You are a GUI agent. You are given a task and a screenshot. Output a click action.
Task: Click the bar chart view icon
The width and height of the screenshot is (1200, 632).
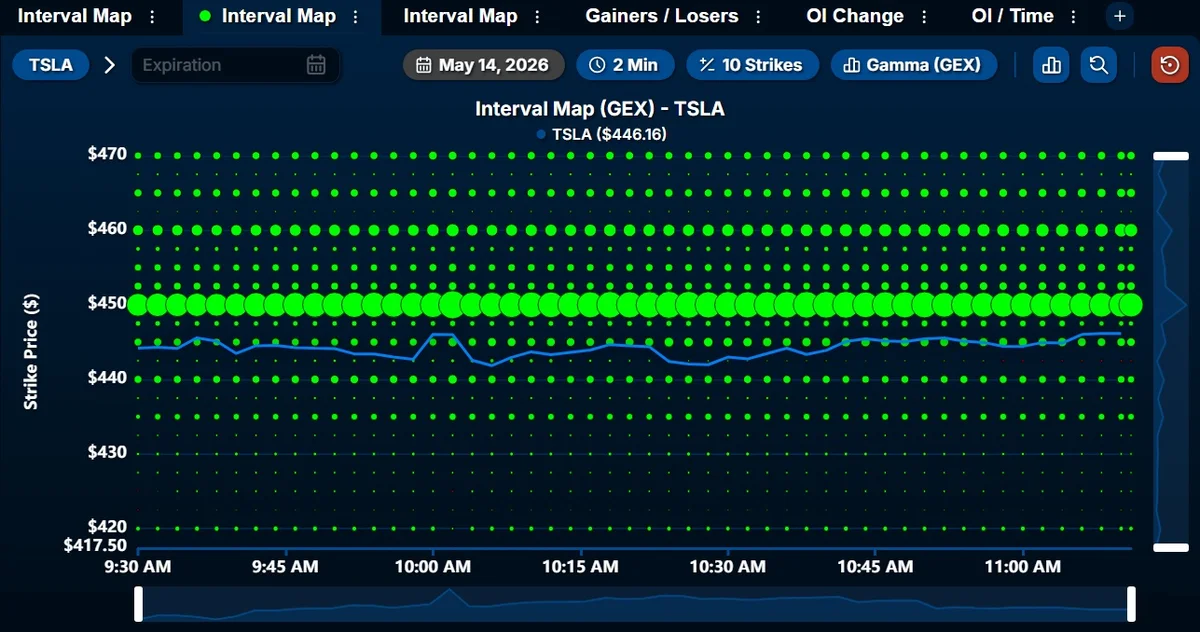tap(1051, 65)
